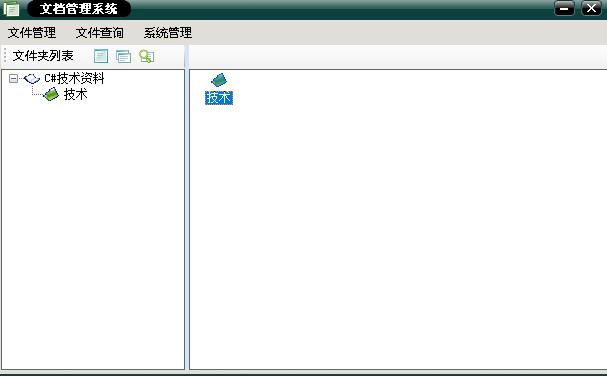Open the 文件查询 menu
Image resolution: width=607 pixels, height=376 pixels.
tap(99, 33)
